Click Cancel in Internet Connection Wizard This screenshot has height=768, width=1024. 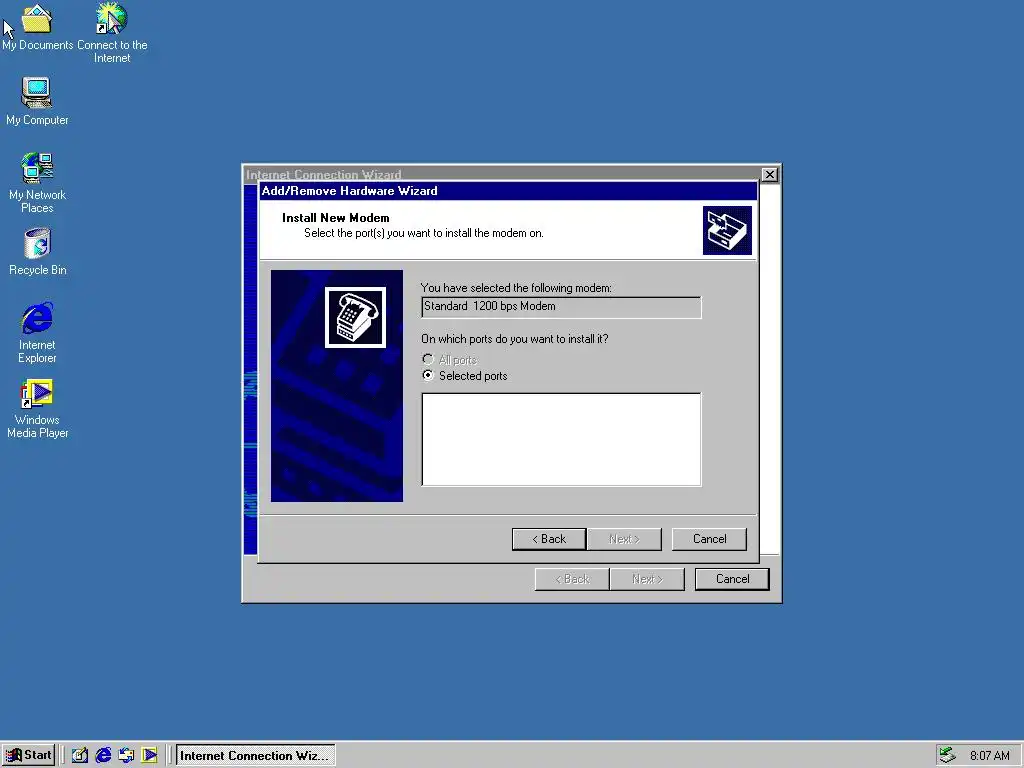[732, 579]
